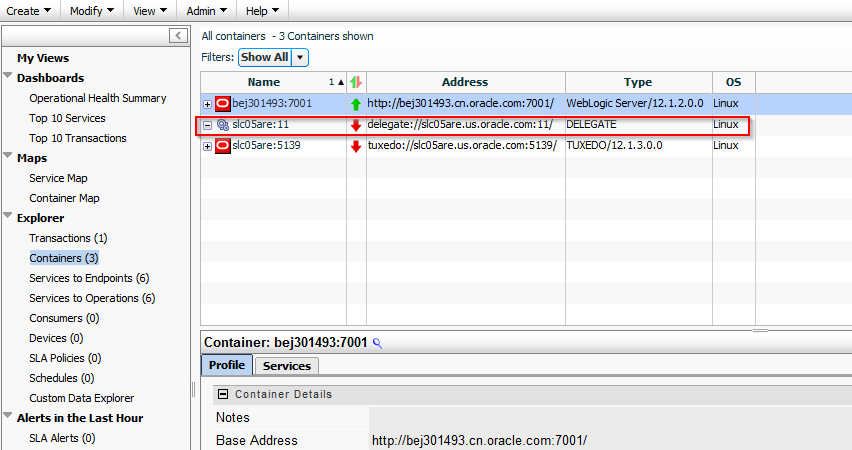Open the Create menu
Screen dimensions: 852x450
[x=28, y=11]
